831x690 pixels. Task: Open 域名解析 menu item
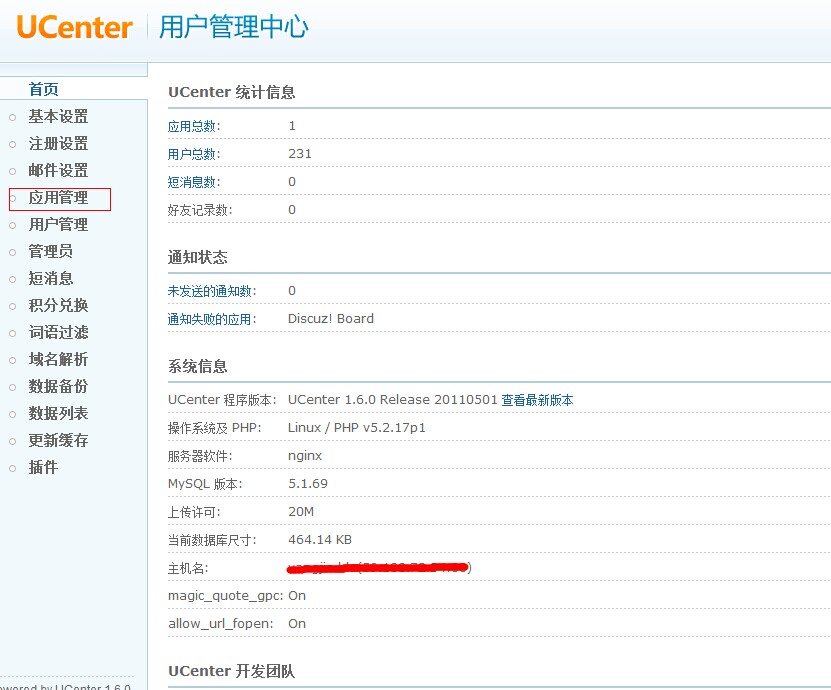pyautogui.click(x=58, y=360)
